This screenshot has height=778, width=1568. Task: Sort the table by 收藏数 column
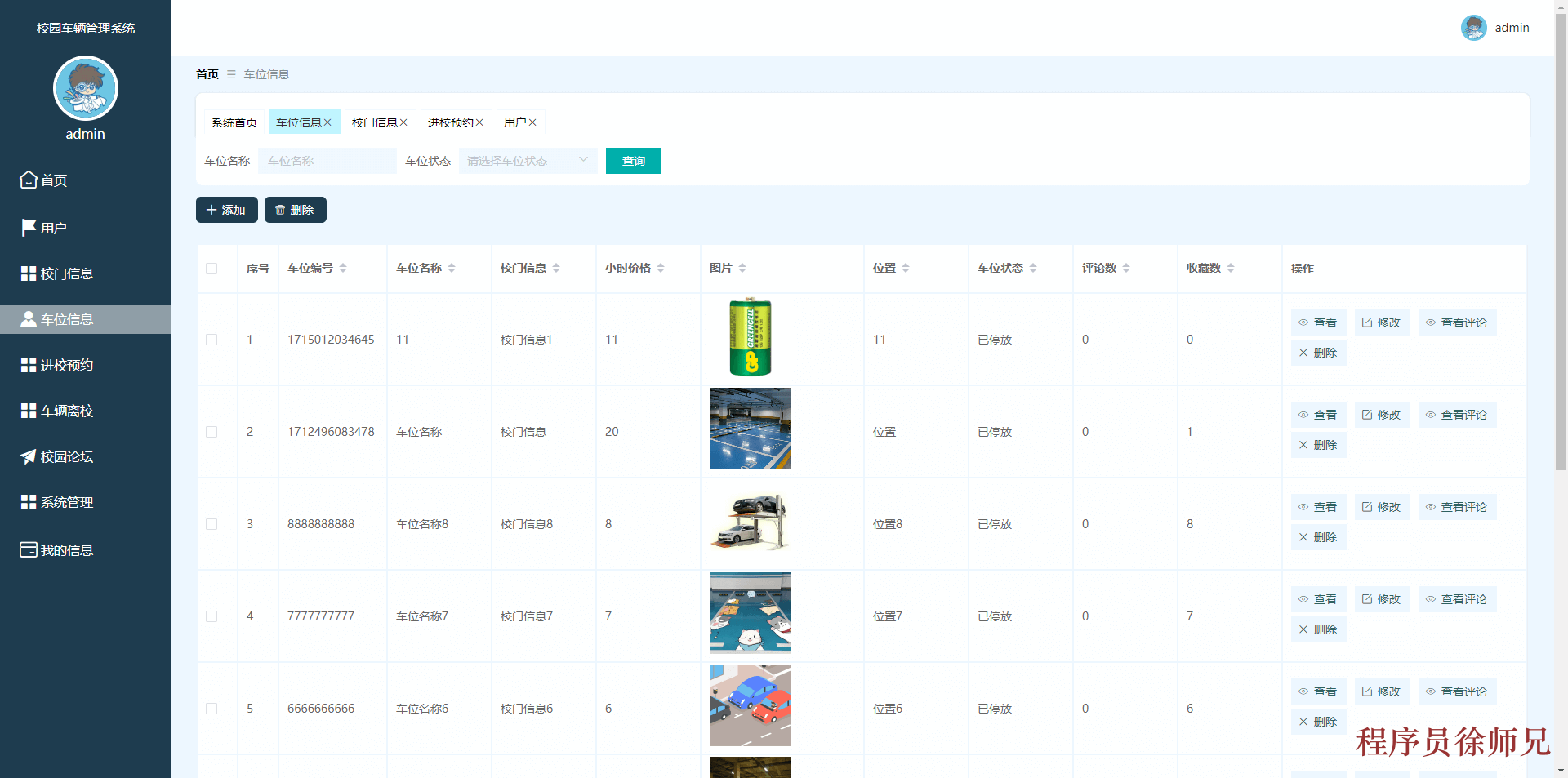pos(1231,267)
